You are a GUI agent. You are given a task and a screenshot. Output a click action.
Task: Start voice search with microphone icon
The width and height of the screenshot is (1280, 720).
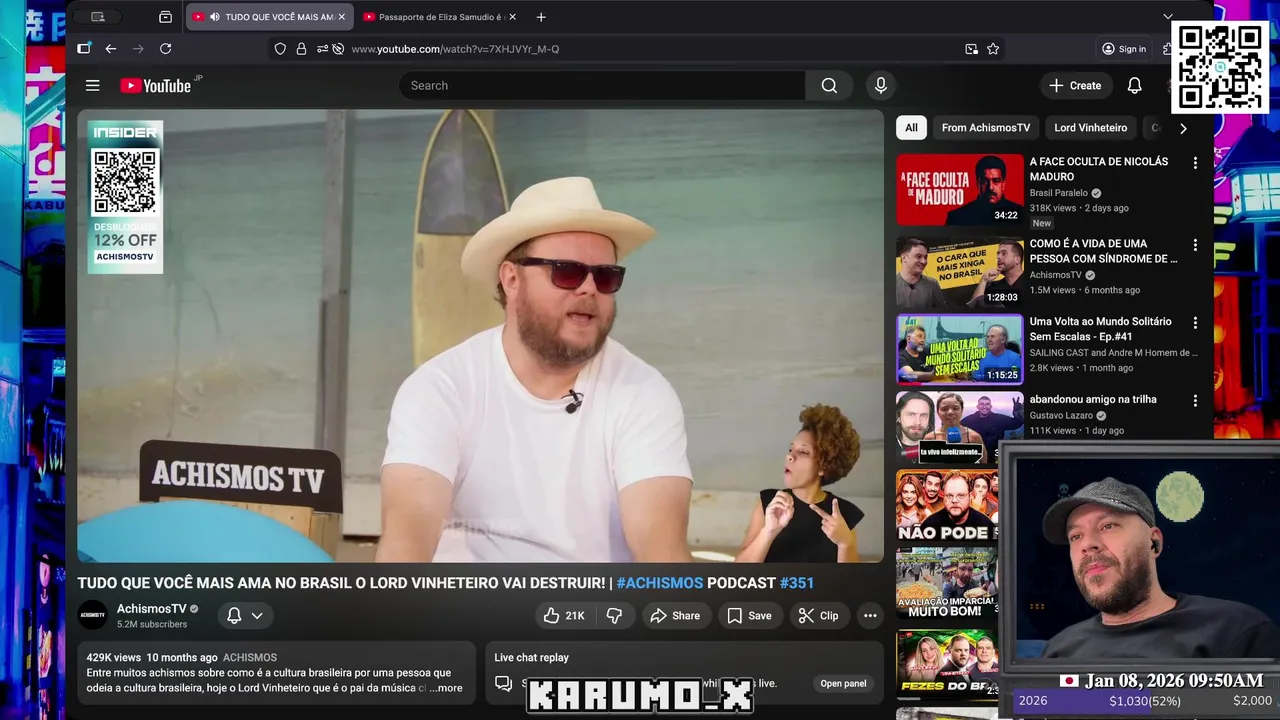pos(880,86)
